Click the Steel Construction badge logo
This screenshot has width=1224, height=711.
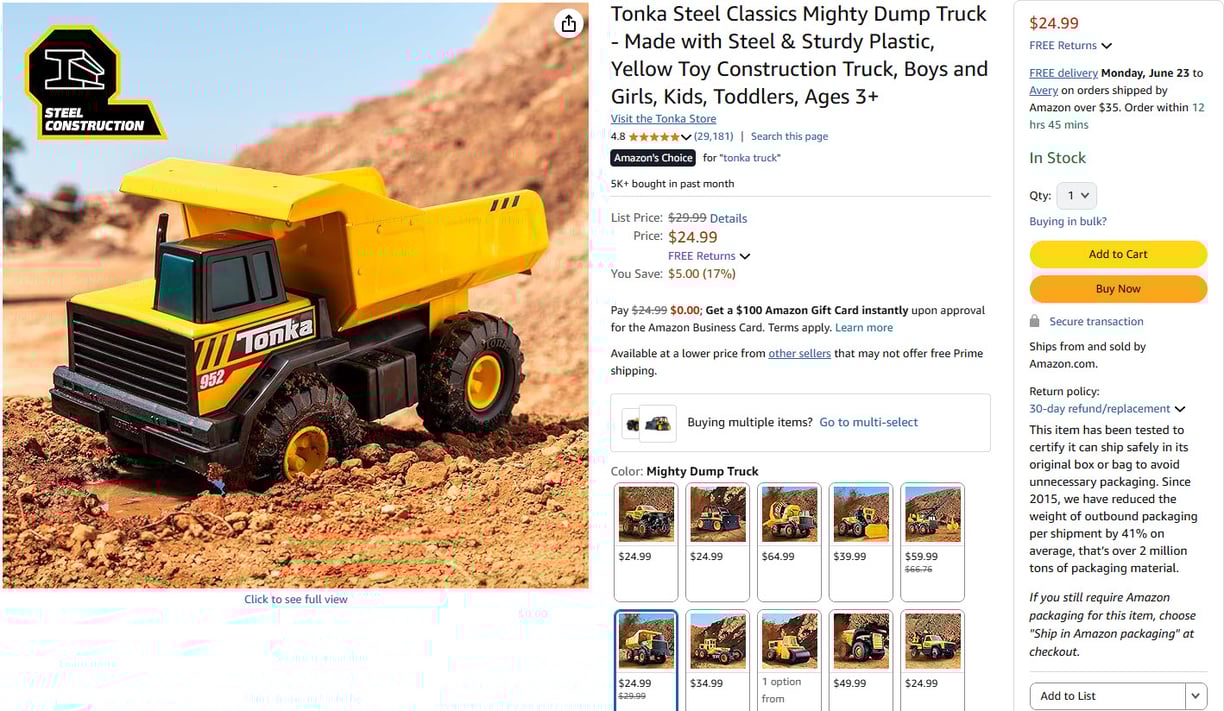point(93,83)
